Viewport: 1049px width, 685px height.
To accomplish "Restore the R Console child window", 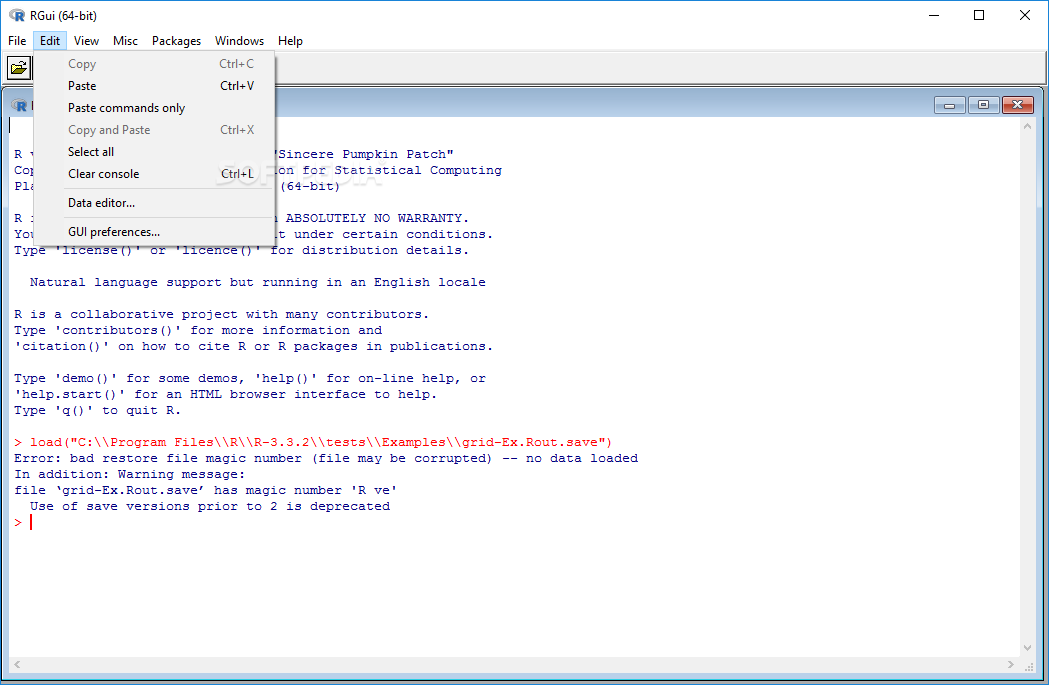I will [x=983, y=105].
